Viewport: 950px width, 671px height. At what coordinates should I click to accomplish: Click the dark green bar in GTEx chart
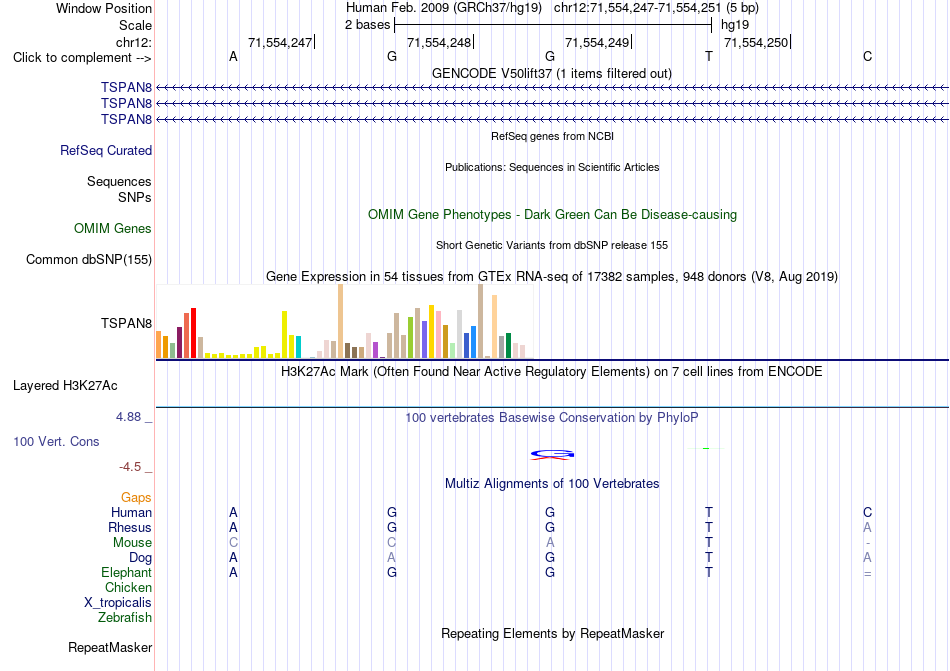508,346
